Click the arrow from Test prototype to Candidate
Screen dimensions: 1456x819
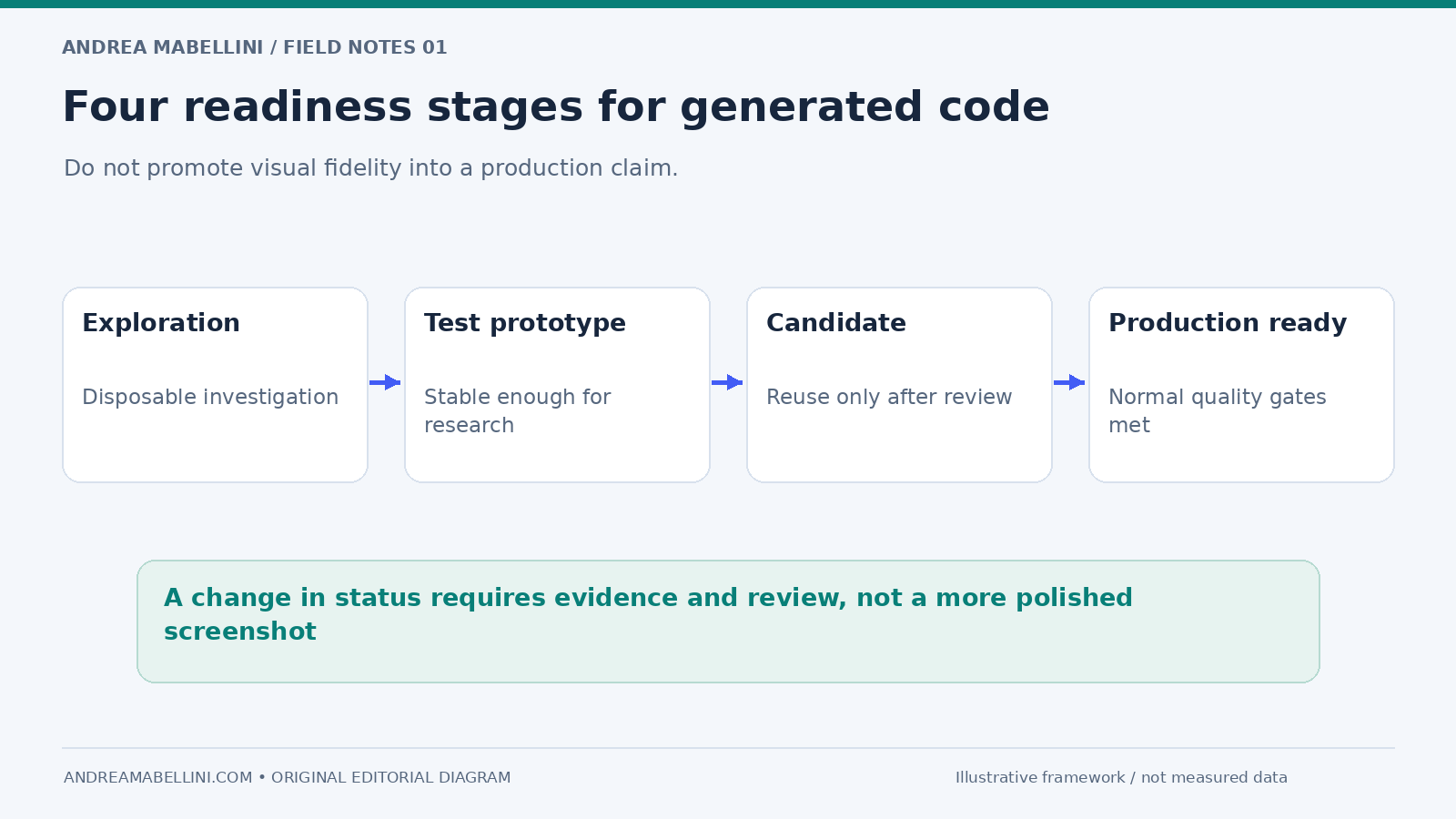[727, 382]
